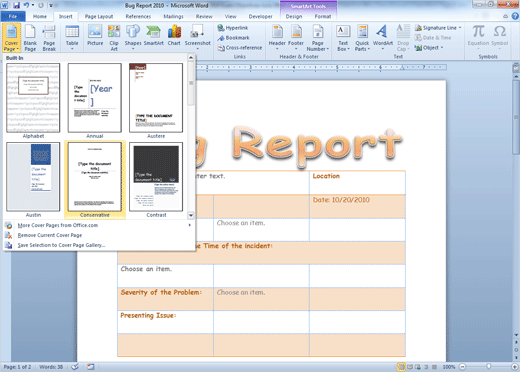This screenshot has width=520, height=372.
Task: Open Clip Art pane
Action: pyautogui.click(x=114, y=38)
